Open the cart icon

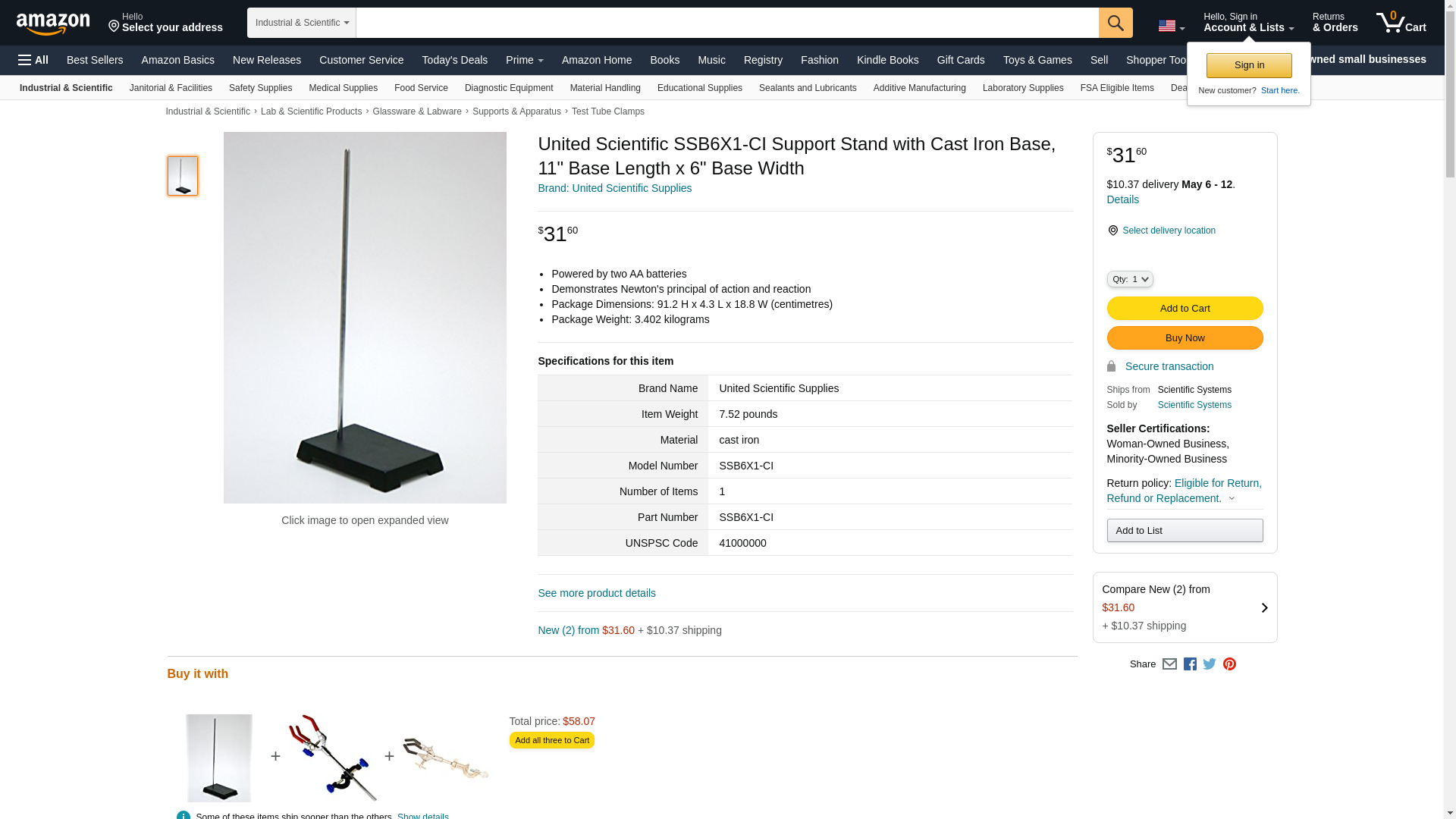pyautogui.click(x=1401, y=23)
